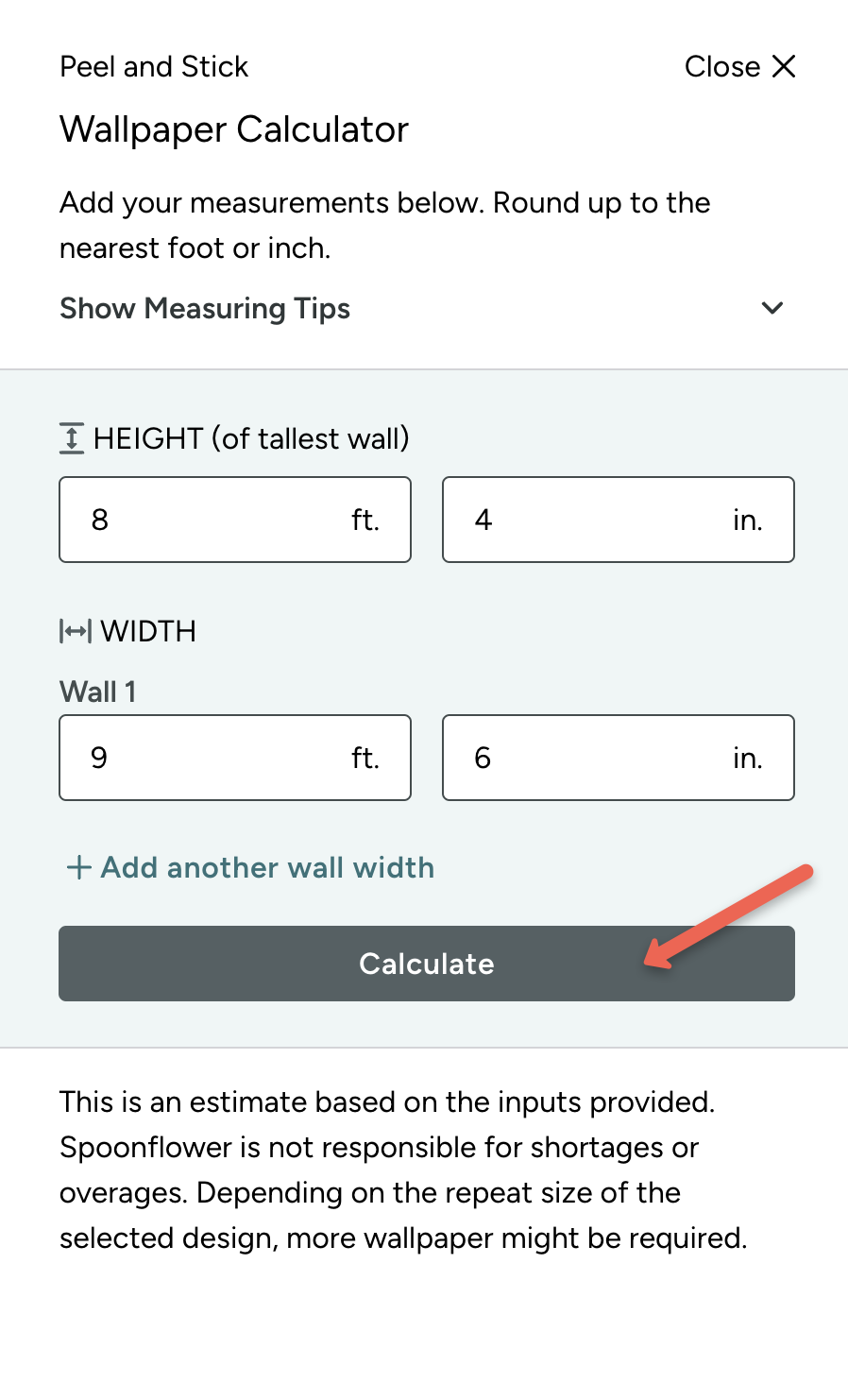Screen dimensions: 848x1400
Task: Click the X icon to close calculator
Action: click(784, 66)
